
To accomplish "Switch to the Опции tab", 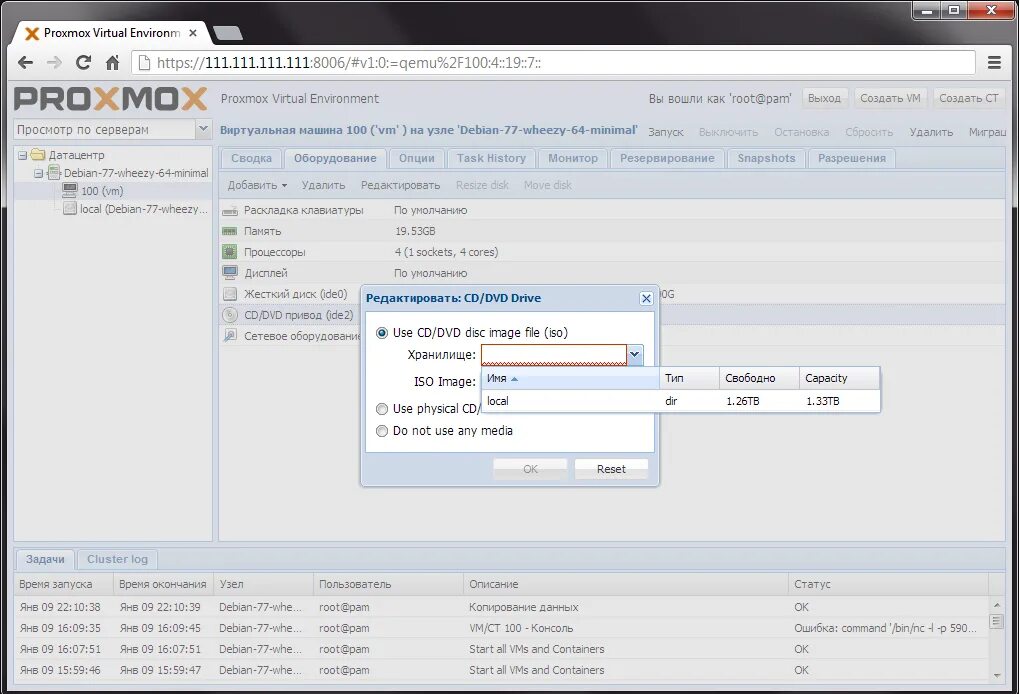I will click(x=416, y=158).
